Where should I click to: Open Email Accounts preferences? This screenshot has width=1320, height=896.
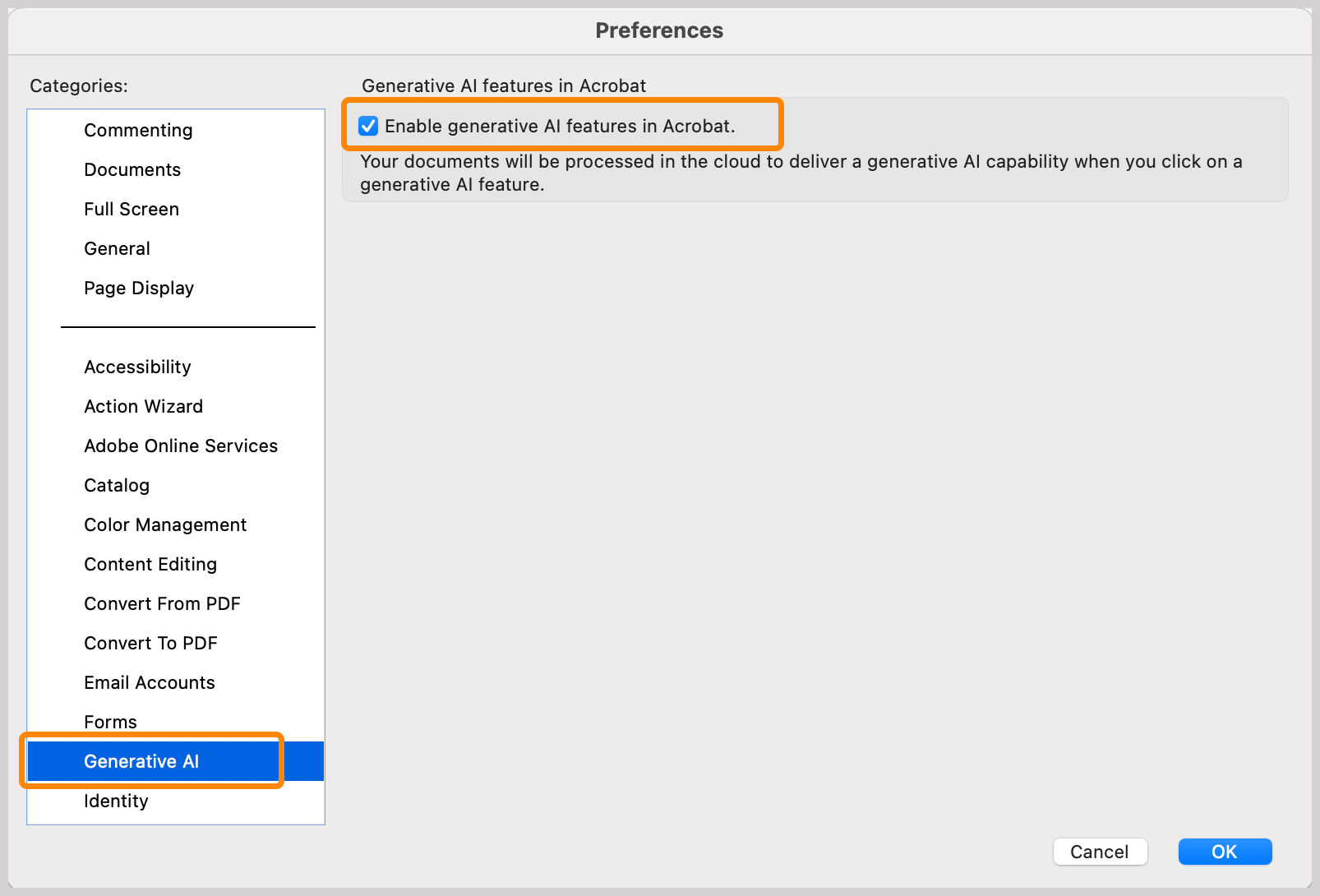[150, 682]
